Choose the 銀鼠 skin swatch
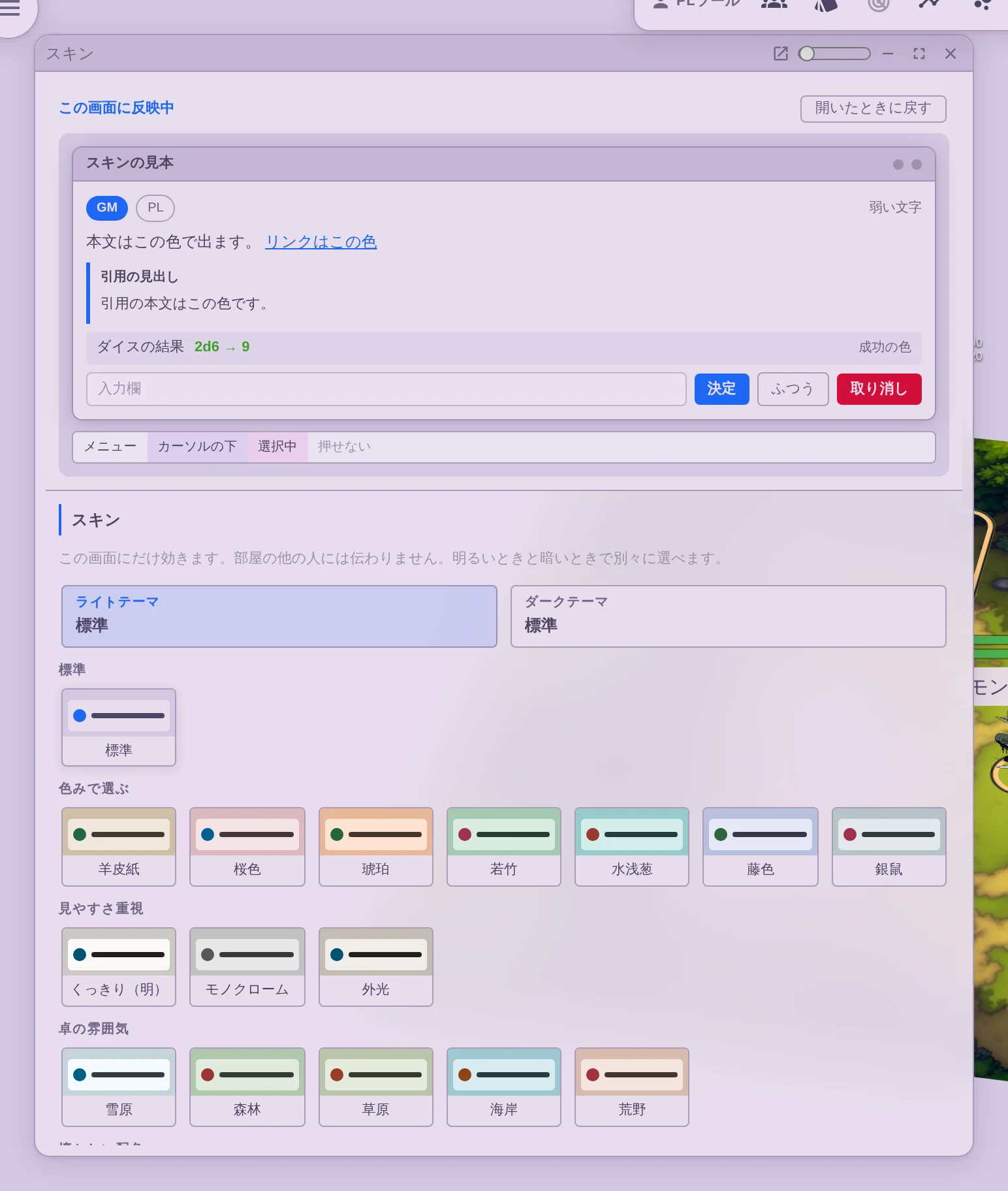This screenshot has height=1191, width=1008. coord(889,847)
